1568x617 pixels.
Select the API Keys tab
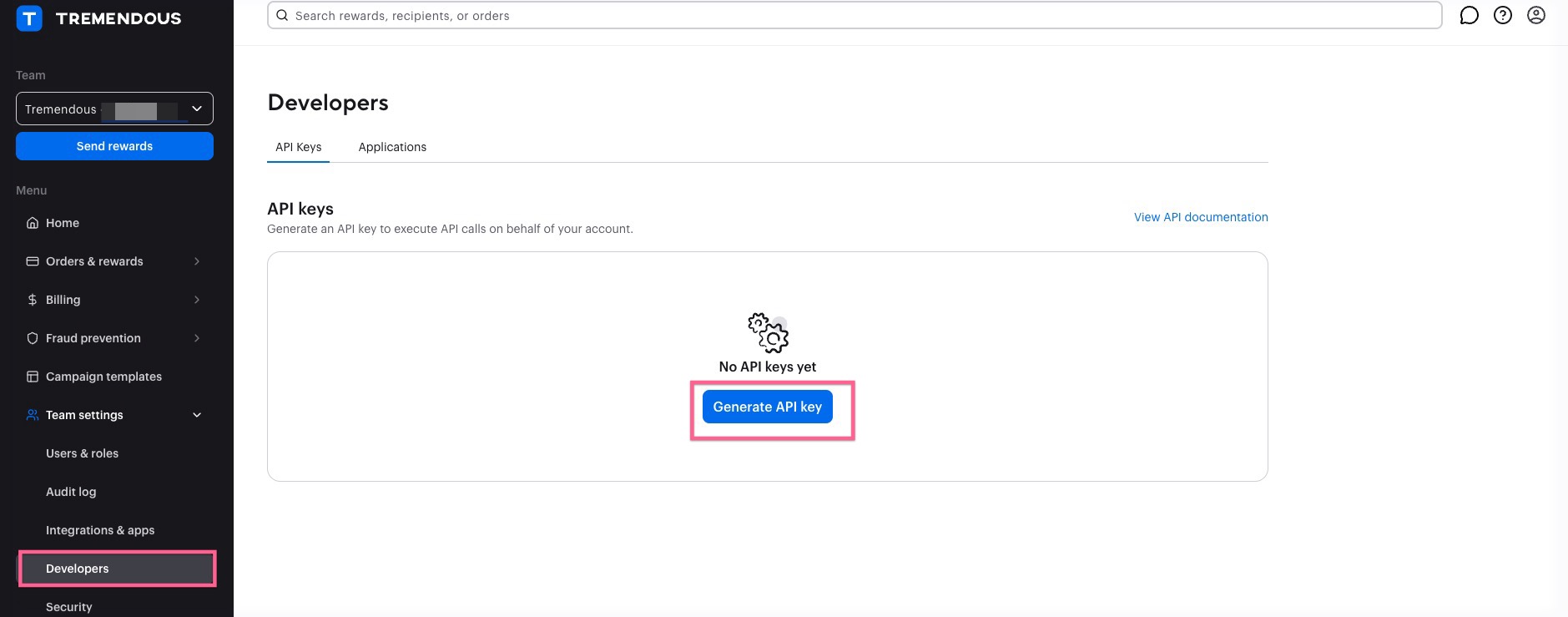[x=298, y=147]
